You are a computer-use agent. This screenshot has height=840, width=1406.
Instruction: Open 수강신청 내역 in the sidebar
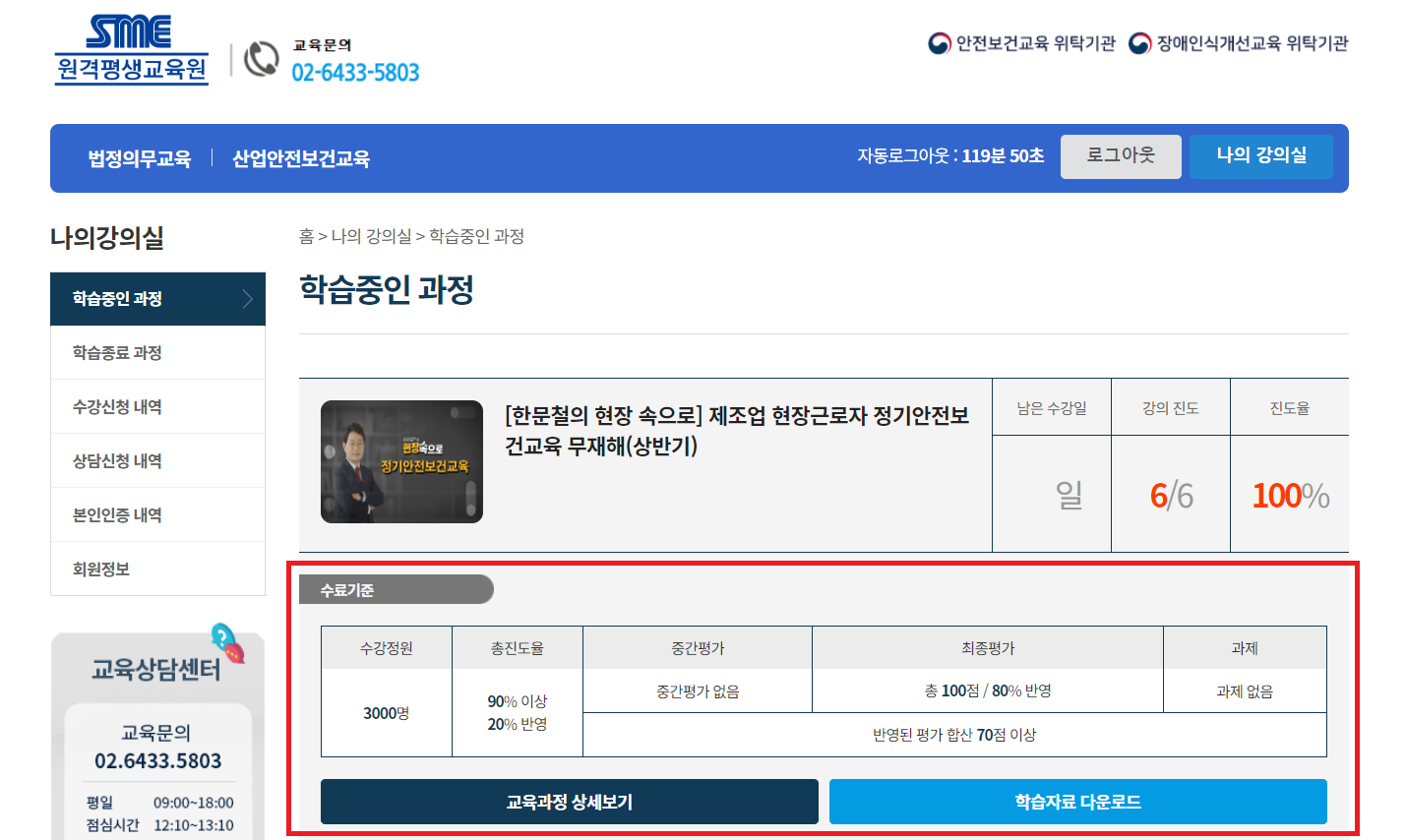click(x=117, y=407)
